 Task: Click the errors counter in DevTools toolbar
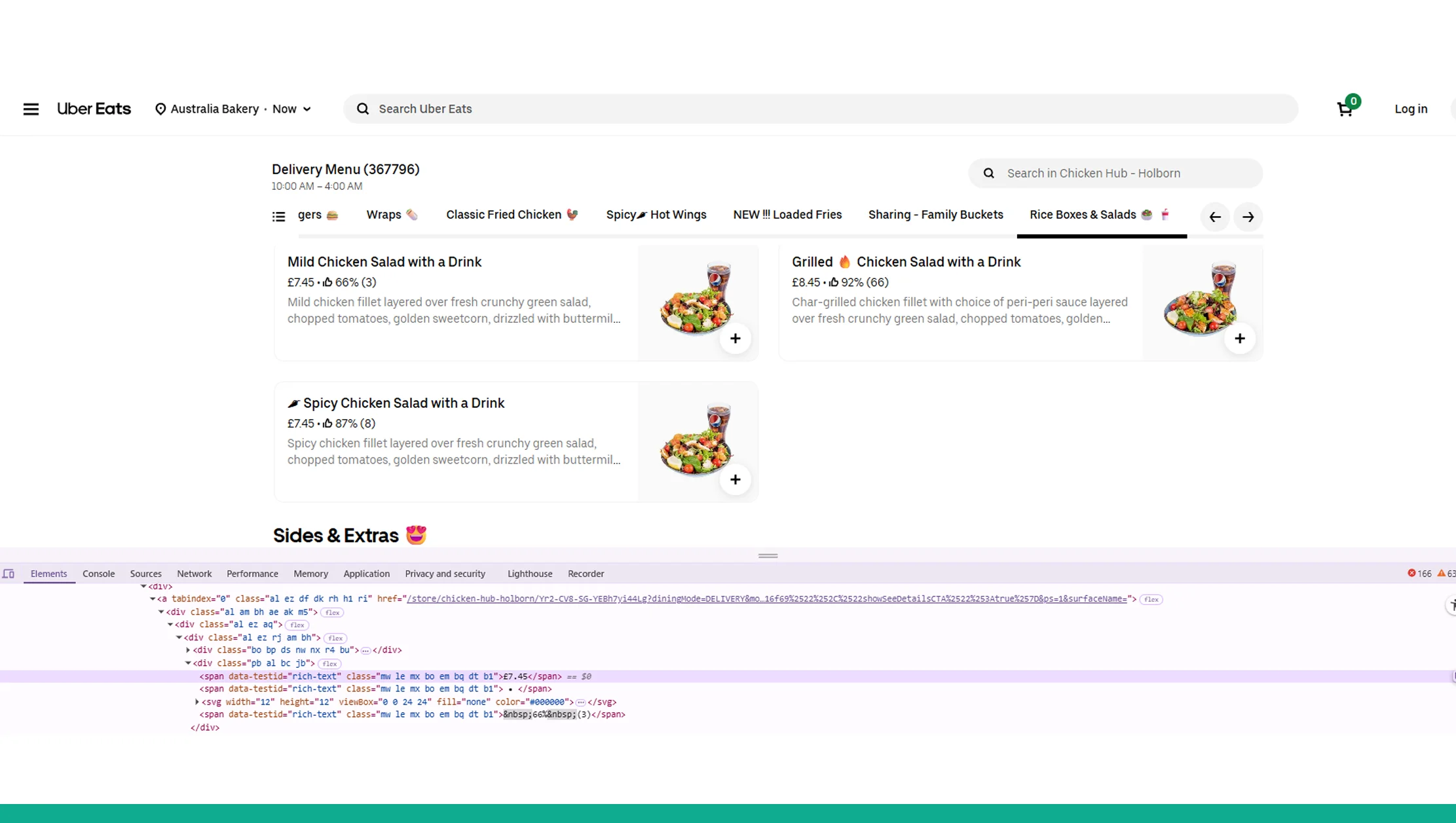tap(1421, 574)
